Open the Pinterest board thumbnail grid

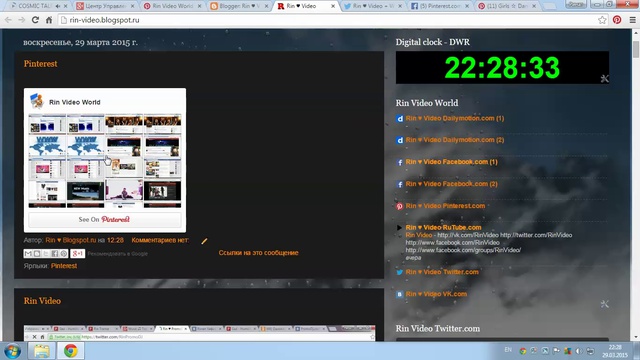tap(105, 162)
